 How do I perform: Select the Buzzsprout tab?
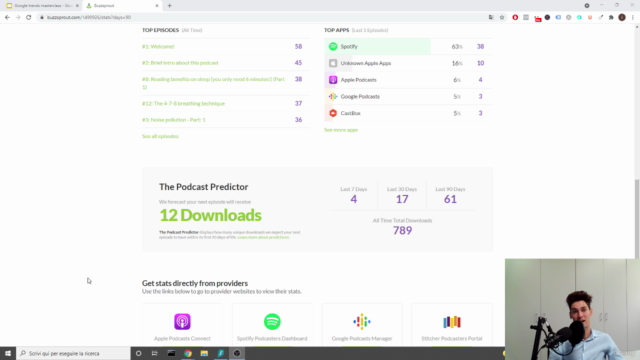(x=122, y=6)
